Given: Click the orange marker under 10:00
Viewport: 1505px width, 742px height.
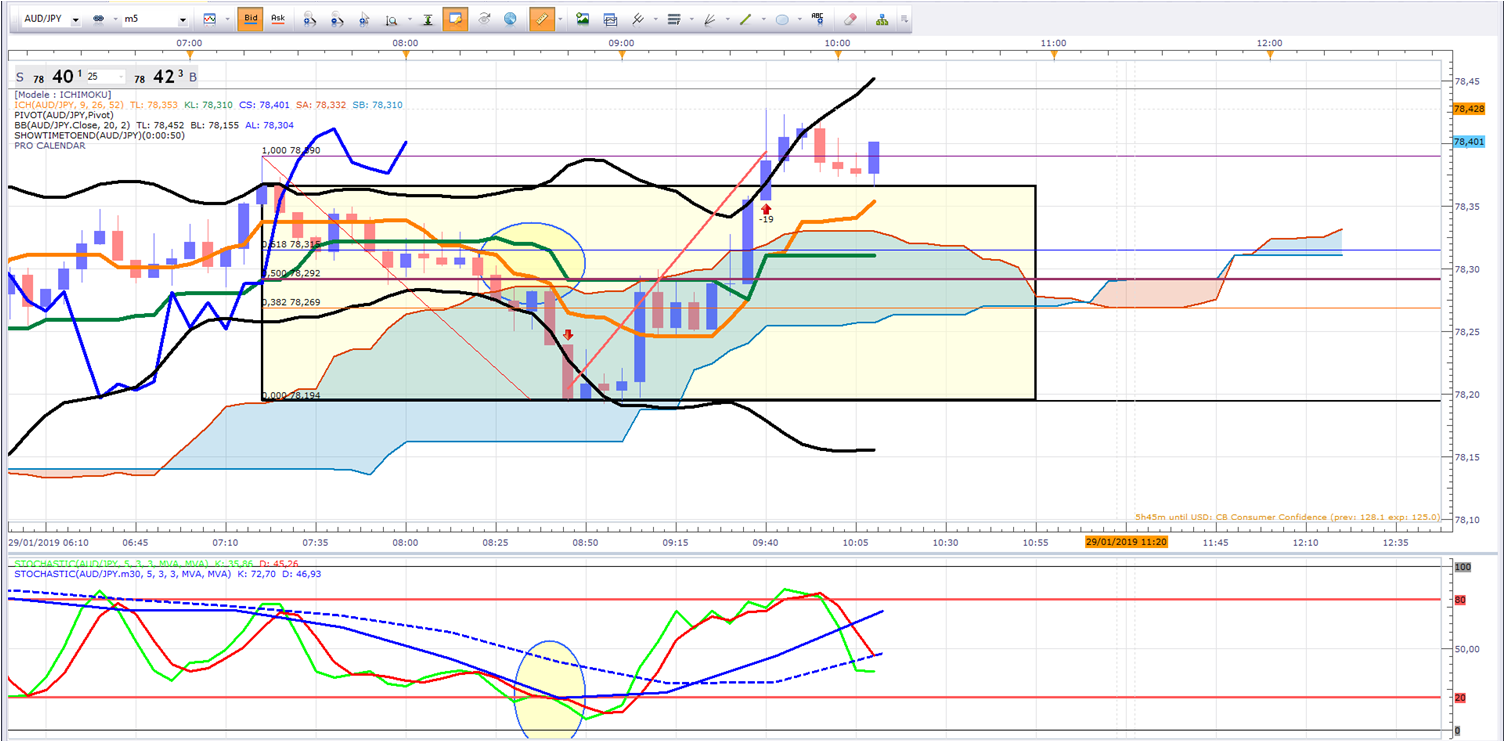Looking at the screenshot, I should point(838,55).
